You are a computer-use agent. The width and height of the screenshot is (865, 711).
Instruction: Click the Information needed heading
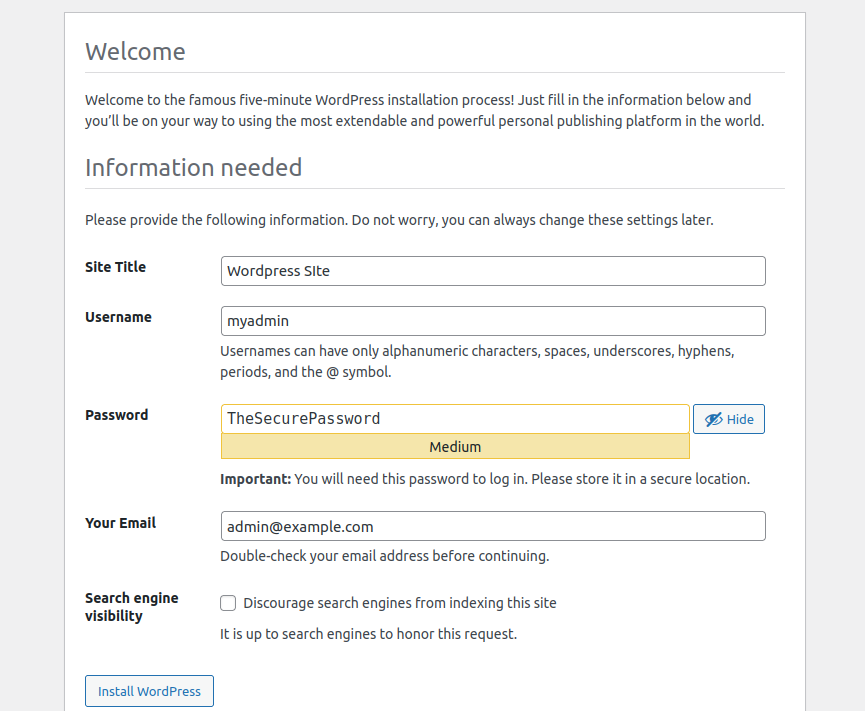(193, 167)
